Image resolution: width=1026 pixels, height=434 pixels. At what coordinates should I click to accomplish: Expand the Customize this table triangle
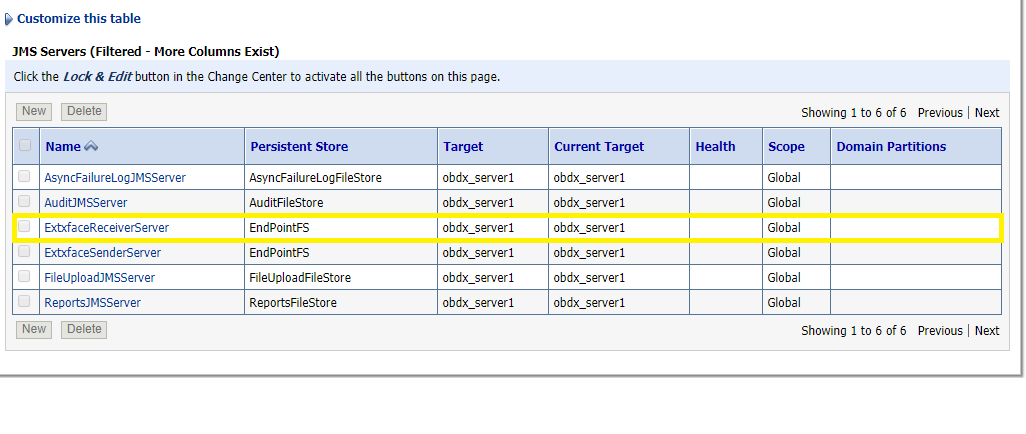pyautogui.click(x=9, y=19)
